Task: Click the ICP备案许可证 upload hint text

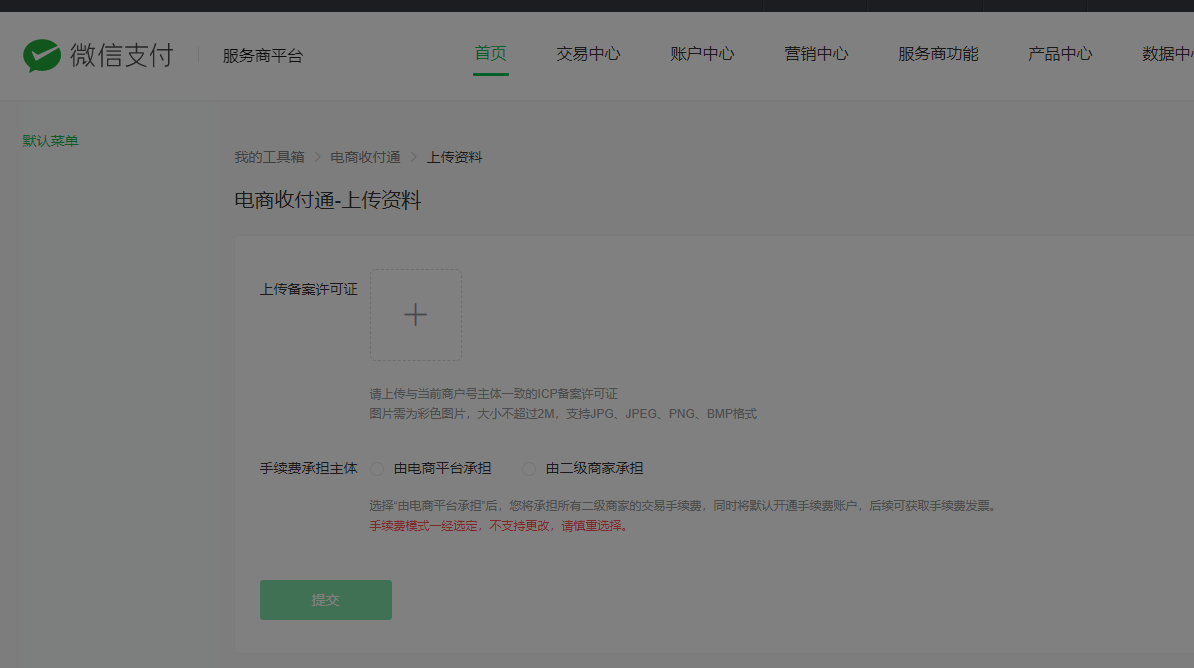Action: [493, 394]
